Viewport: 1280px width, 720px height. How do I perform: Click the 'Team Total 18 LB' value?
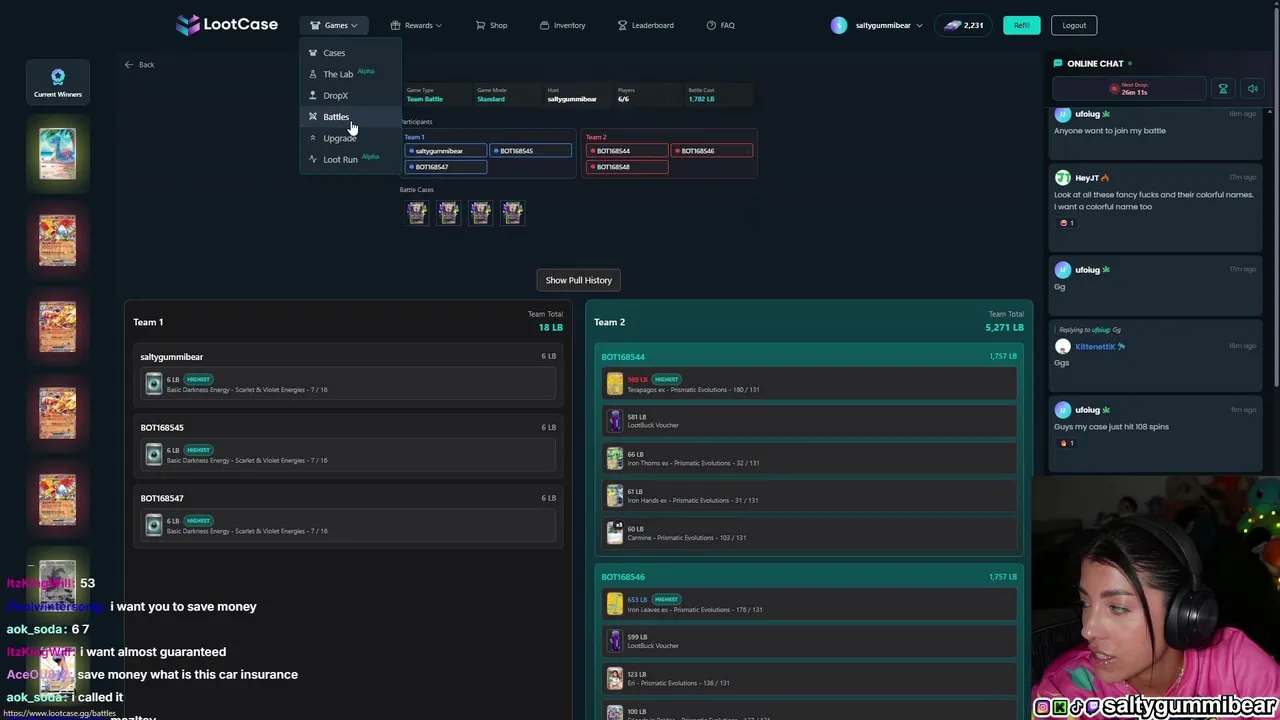point(551,327)
